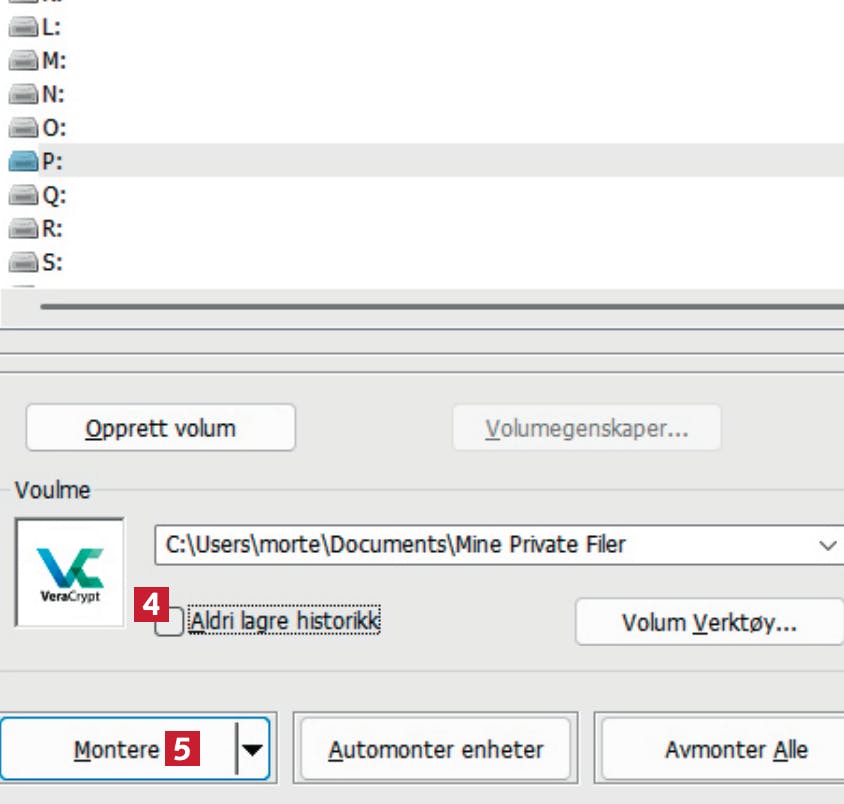
Task: Open Volum Verktøy options
Action: (x=709, y=622)
